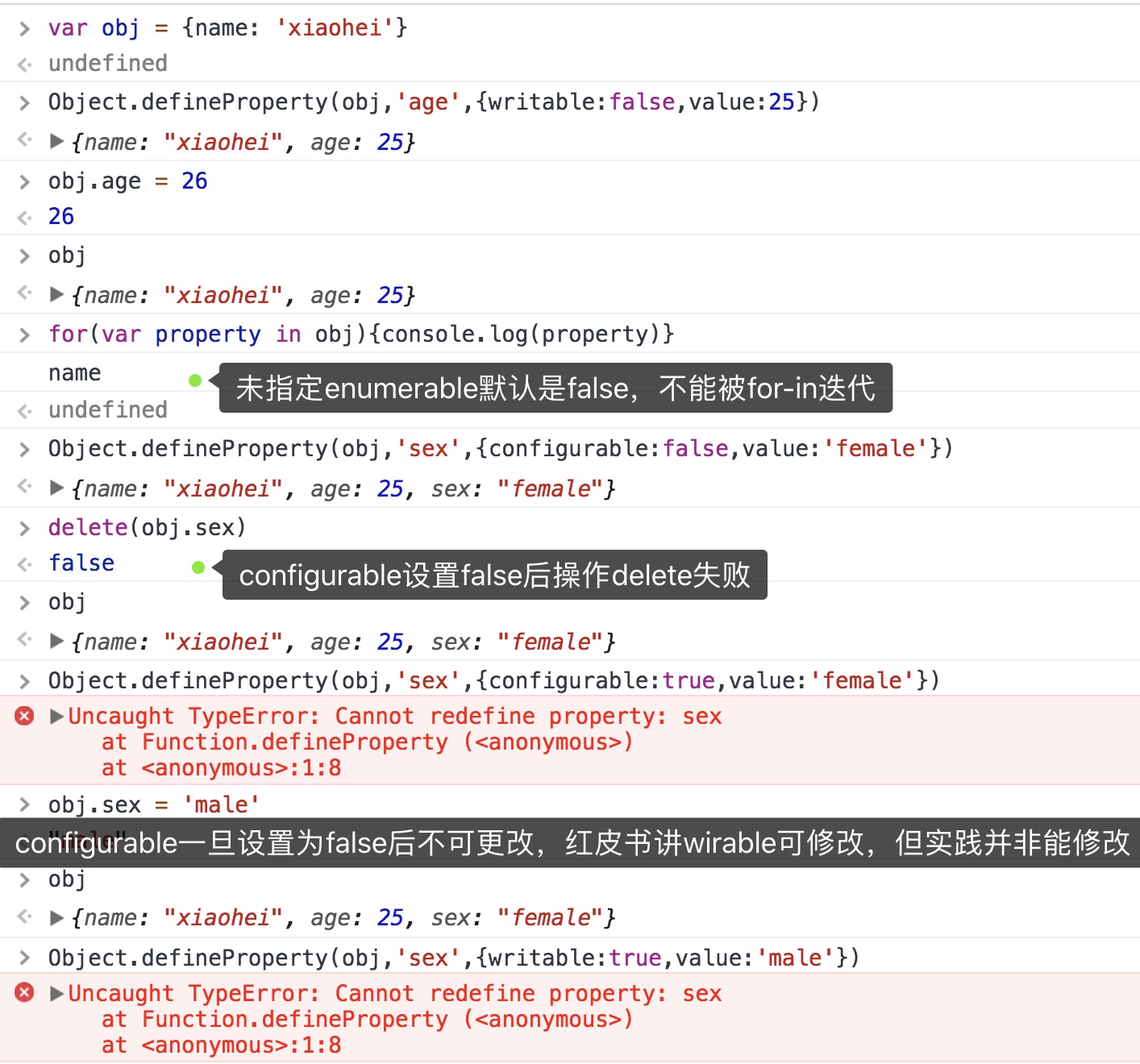Click the red error icon on the first TypeError
Image resolution: width=1140 pixels, height=1064 pixels.
[x=25, y=716]
